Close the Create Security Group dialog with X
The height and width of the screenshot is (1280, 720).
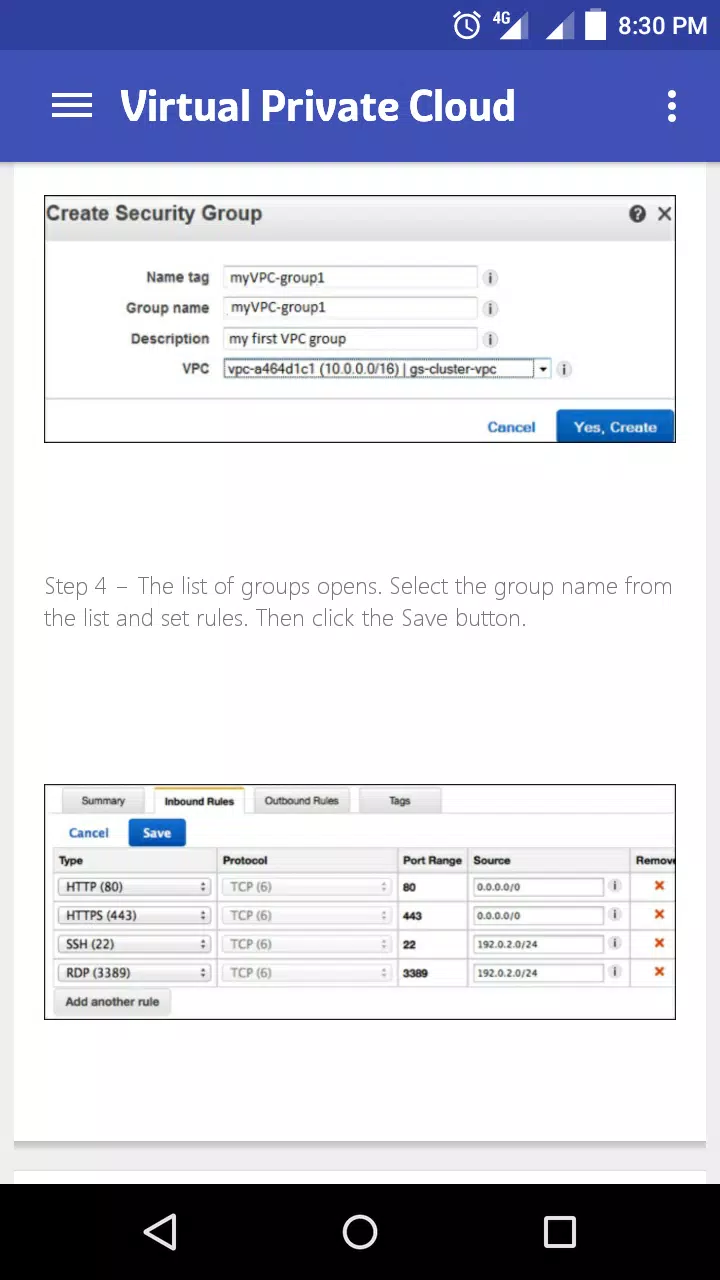664,214
